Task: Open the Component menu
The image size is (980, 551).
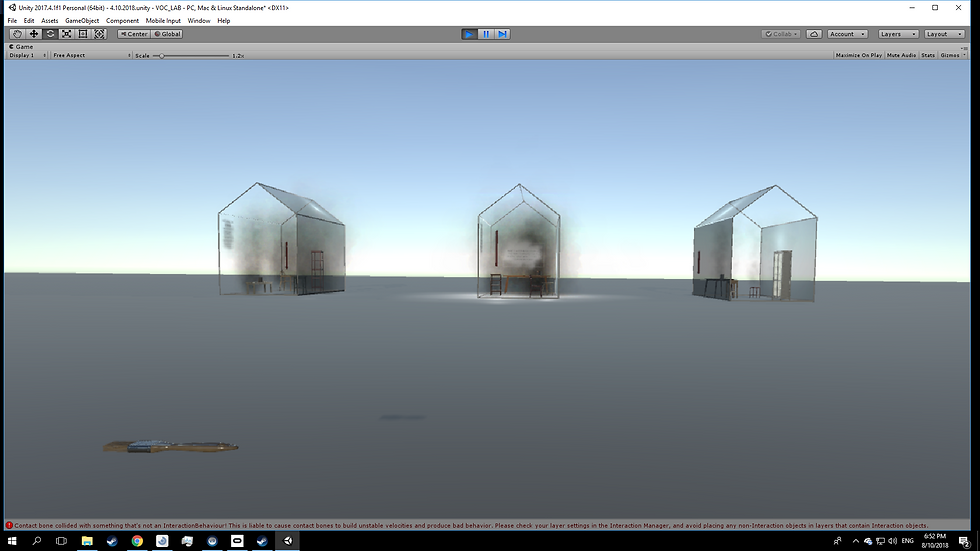Action: pyautogui.click(x=122, y=21)
